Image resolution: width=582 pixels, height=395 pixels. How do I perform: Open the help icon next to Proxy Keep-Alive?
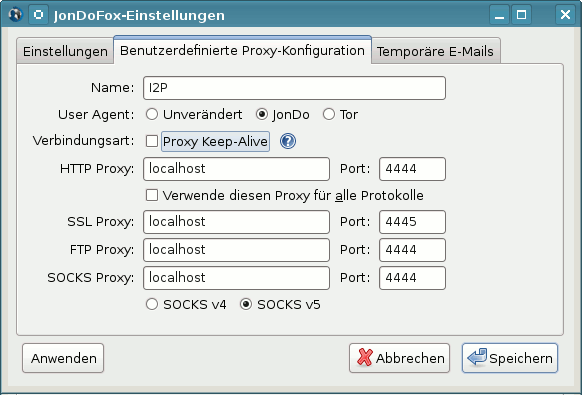pos(288,141)
